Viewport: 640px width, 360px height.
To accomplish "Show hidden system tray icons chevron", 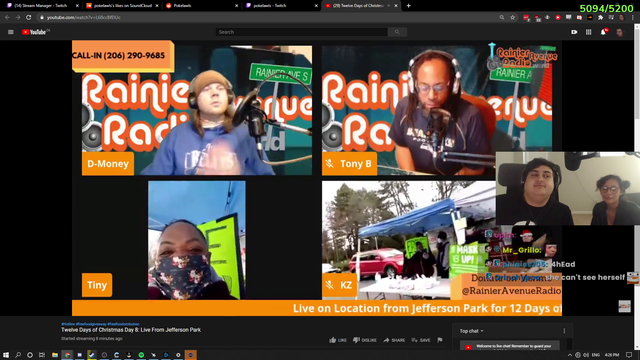I will [570, 355].
